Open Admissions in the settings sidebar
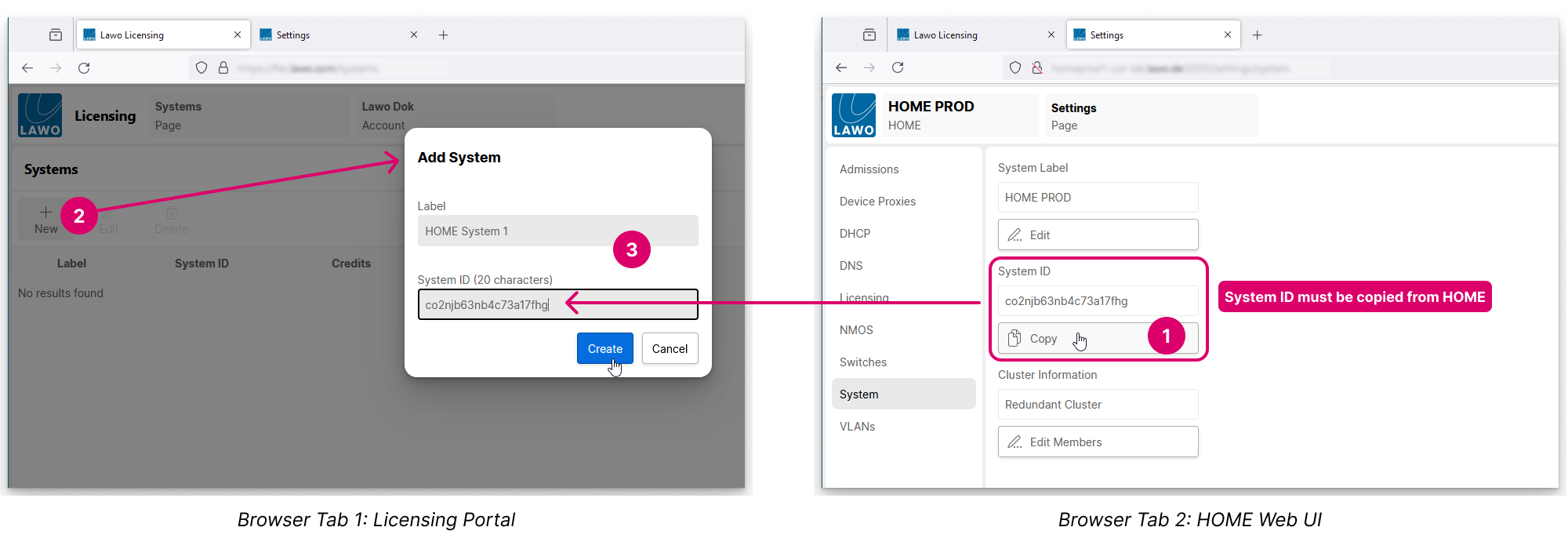This screenshot has width=1568, height=549. point(869,169)
